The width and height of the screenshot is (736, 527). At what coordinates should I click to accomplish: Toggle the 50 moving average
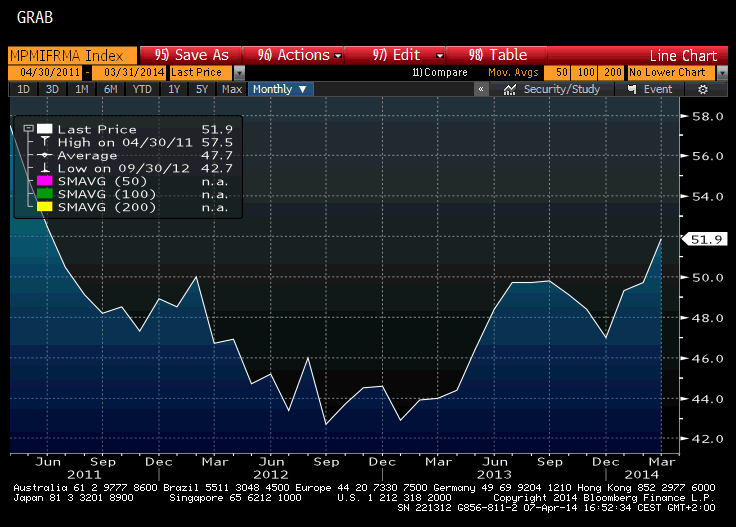tap(558, 72)
